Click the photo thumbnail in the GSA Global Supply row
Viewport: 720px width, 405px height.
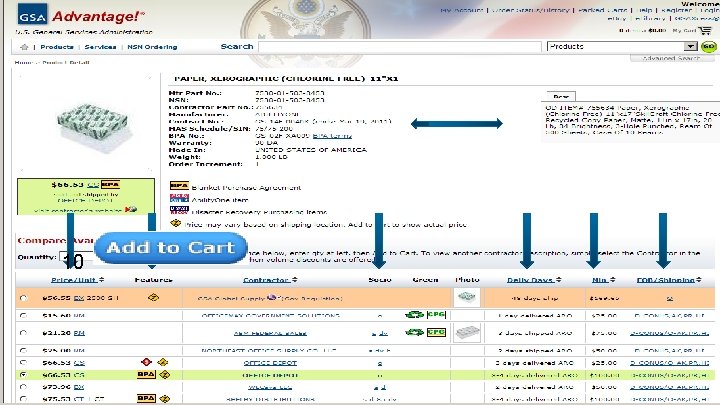click(x=467, y=298)
